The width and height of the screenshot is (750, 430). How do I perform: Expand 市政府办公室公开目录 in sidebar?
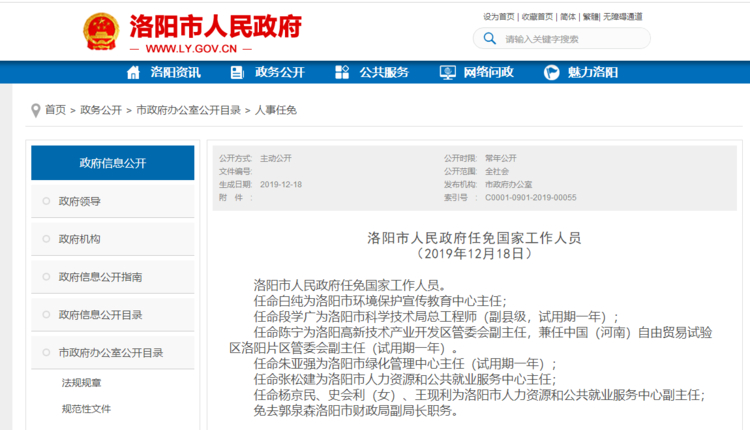pos(112,352)
